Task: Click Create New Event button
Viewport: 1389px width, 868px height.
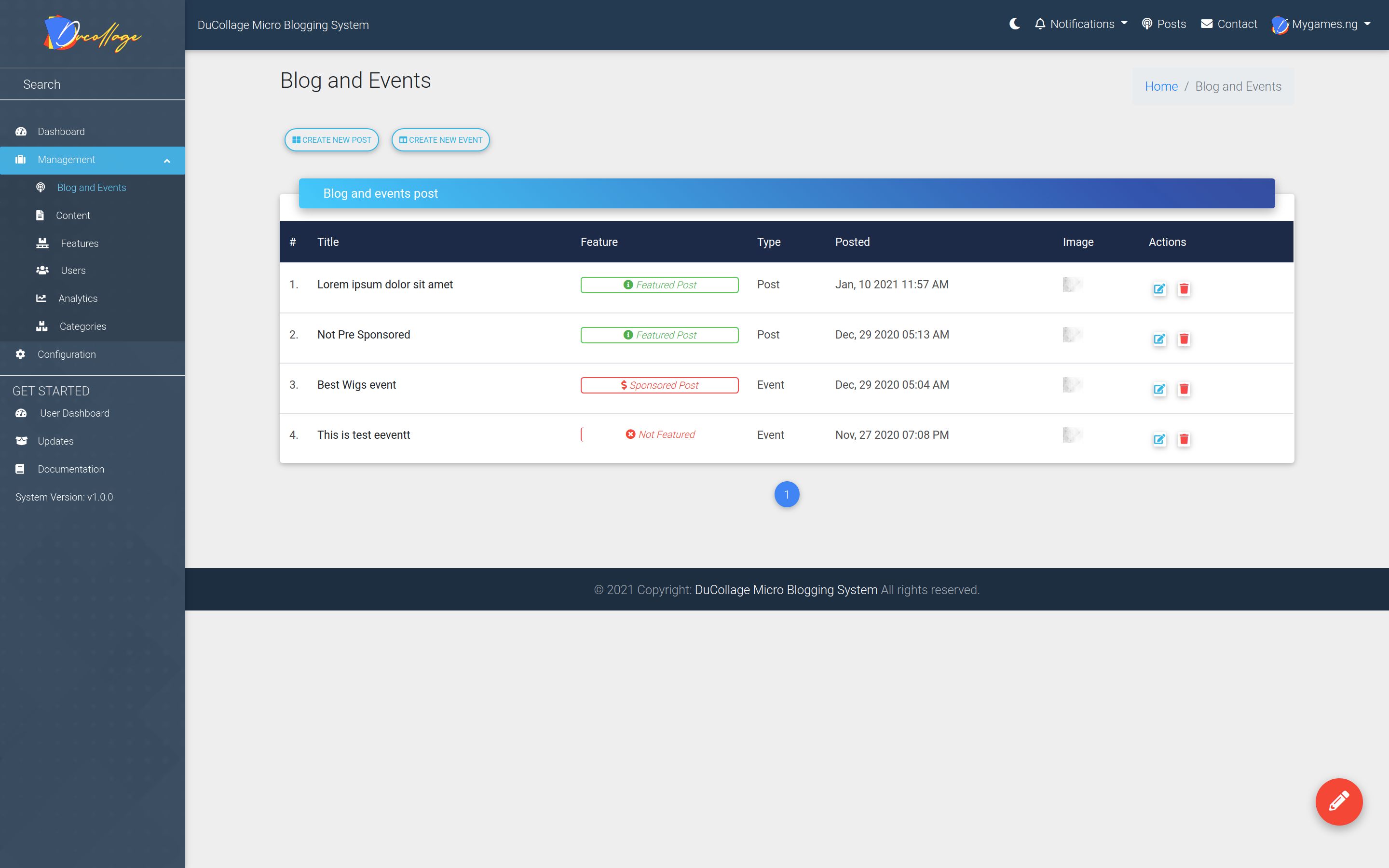Action: [x=440, y=140]
